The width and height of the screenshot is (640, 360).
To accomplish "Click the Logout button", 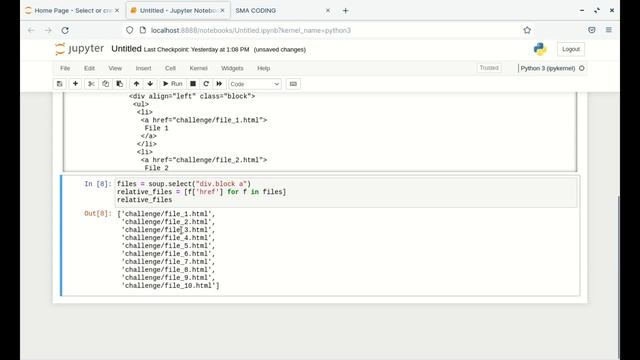I will coord(571,49).
